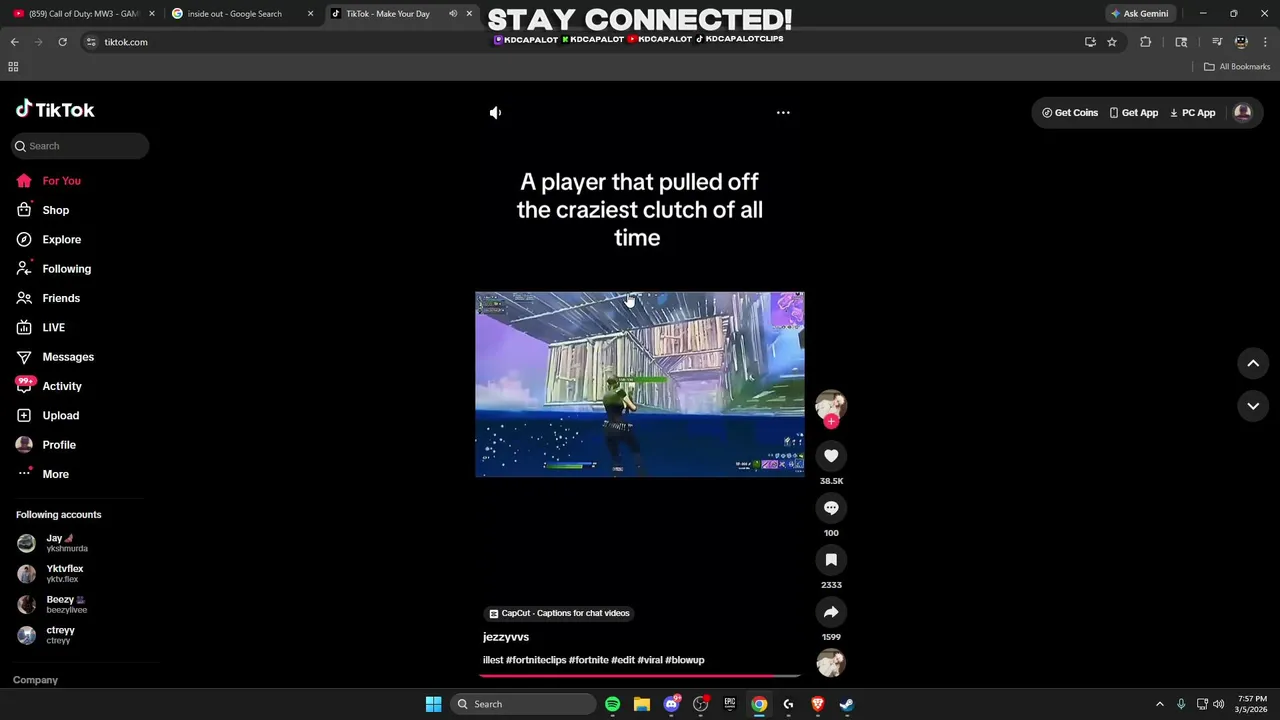Open Epic Games Launcher from the taskbar
Image resolution: width=1280 pixels, height=720 pixels.
[730, 704]
